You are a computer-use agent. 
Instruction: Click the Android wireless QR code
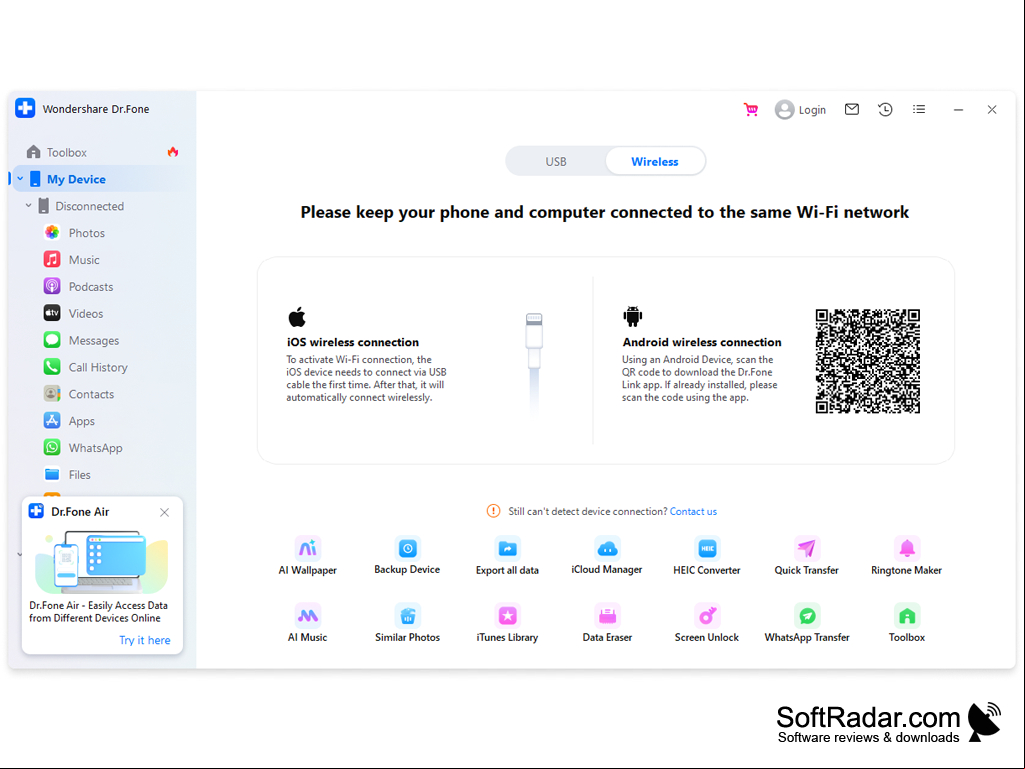pos(867,361)
